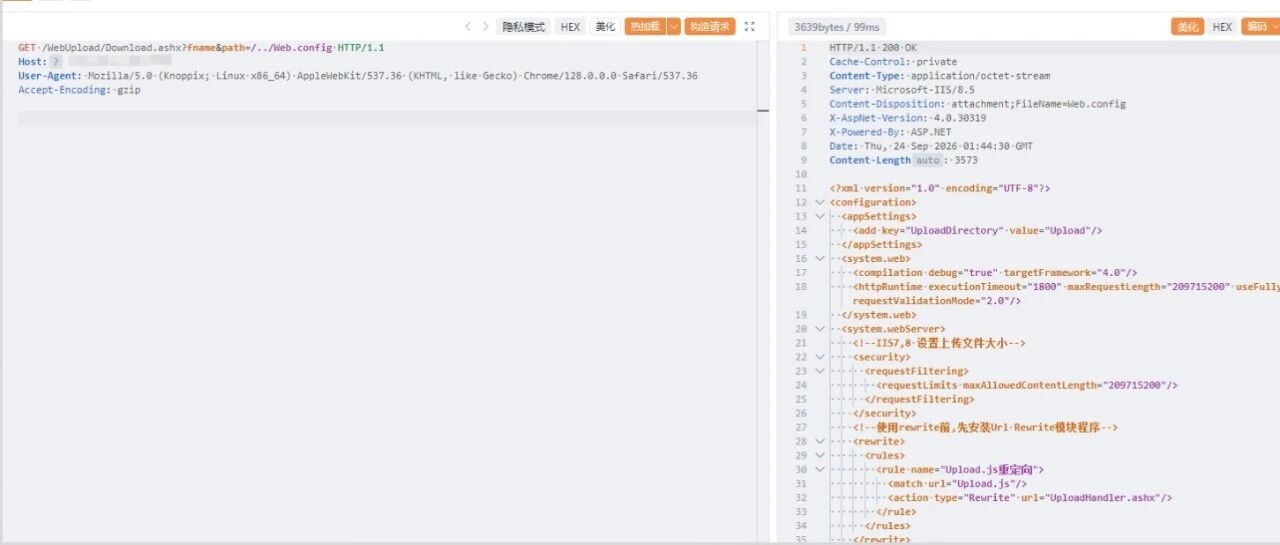This screenshot has width=1280, height=545.
Task: Toggle 美化 in the request editor toolbar
Action: click(x=605, y=27)
